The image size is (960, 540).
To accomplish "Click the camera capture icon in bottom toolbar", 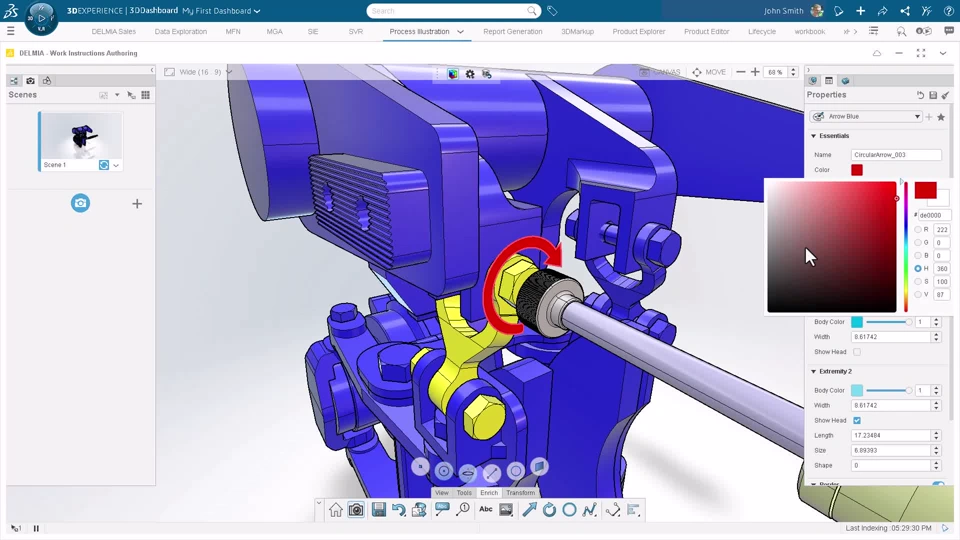I will point(356,510).
